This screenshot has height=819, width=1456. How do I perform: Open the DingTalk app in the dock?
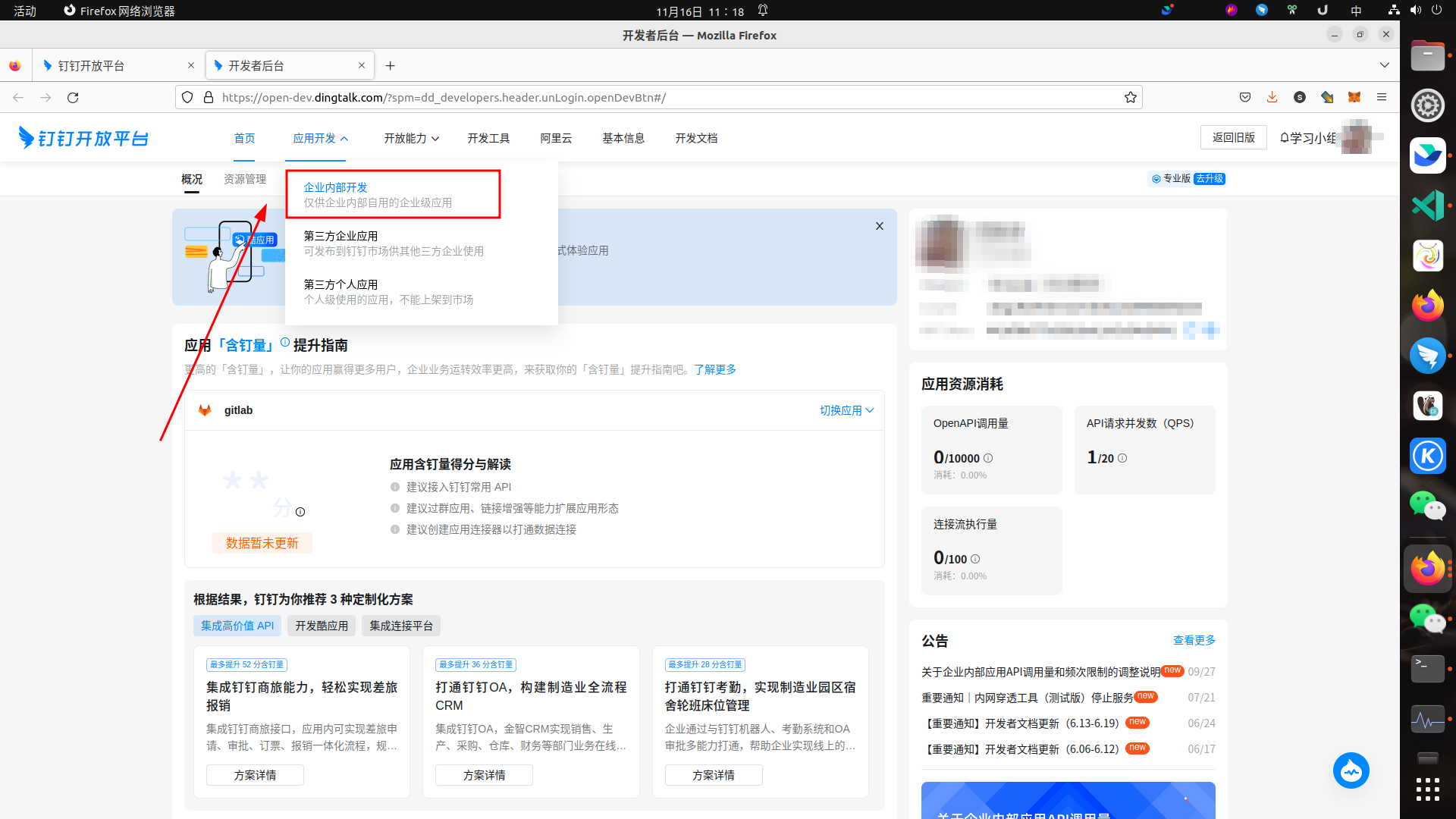point(1428,356)
